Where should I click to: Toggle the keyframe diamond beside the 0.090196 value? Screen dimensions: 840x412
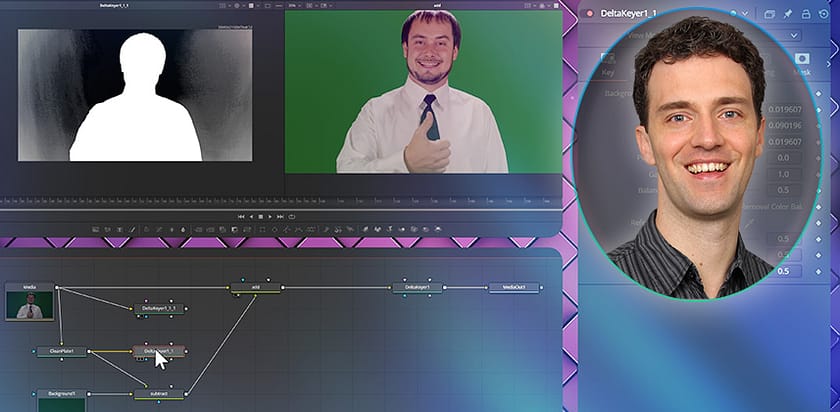pyautogui.click(x=819, y=126)
